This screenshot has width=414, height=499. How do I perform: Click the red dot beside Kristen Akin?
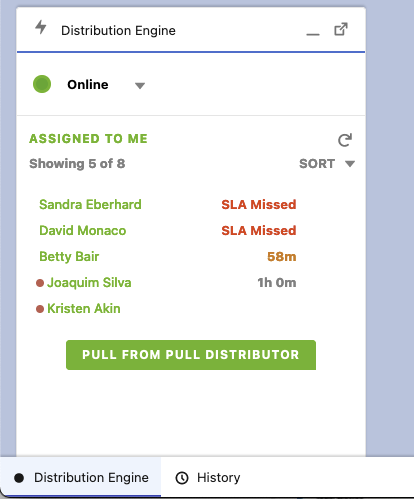click(x=40, y=309)
